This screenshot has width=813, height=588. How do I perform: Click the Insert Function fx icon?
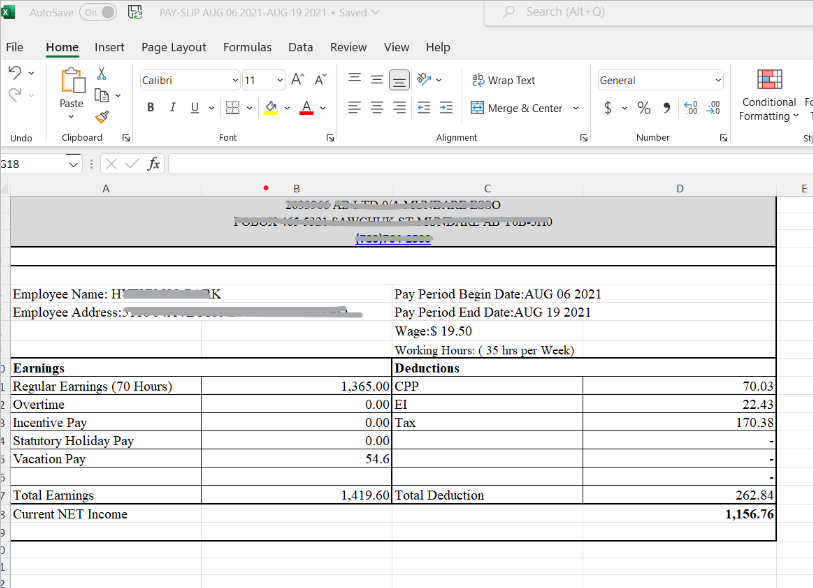pos(153,164)
